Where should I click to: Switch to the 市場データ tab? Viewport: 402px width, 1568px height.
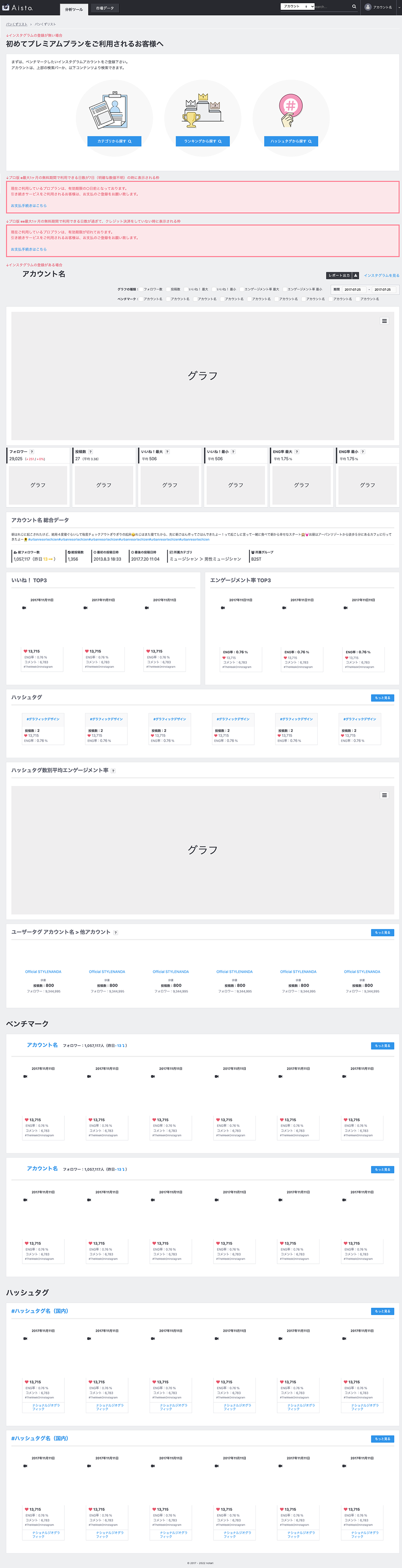tap(105, 8)
